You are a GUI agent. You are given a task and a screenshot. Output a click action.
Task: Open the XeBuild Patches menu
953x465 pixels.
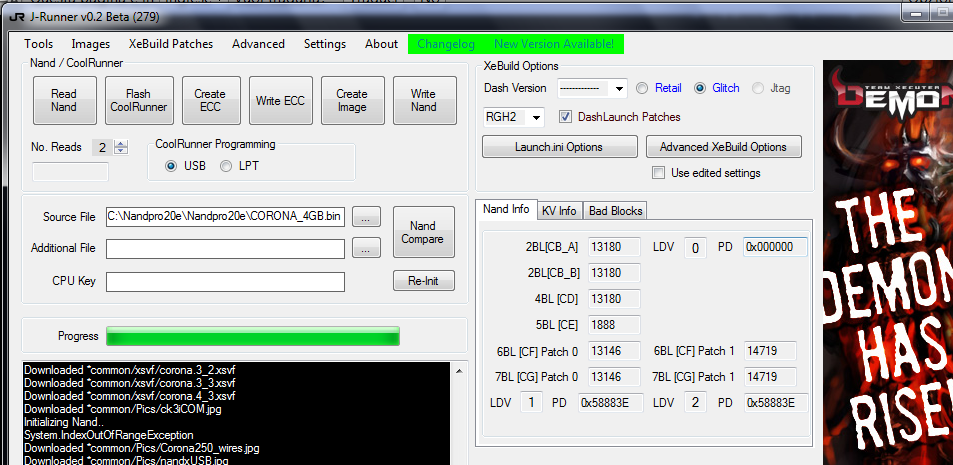(x=170, y=44)
